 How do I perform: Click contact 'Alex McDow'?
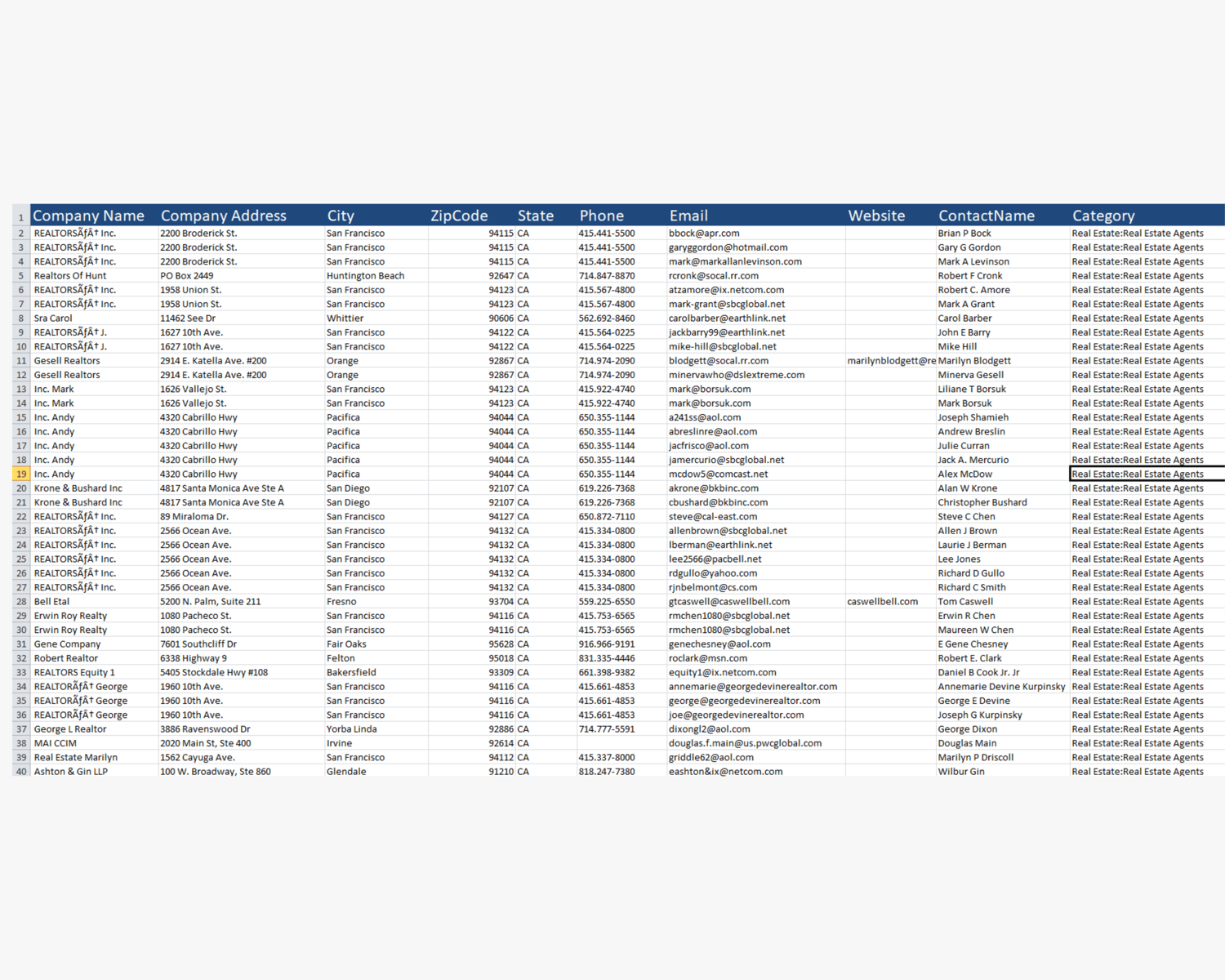tap(1003, 474)
